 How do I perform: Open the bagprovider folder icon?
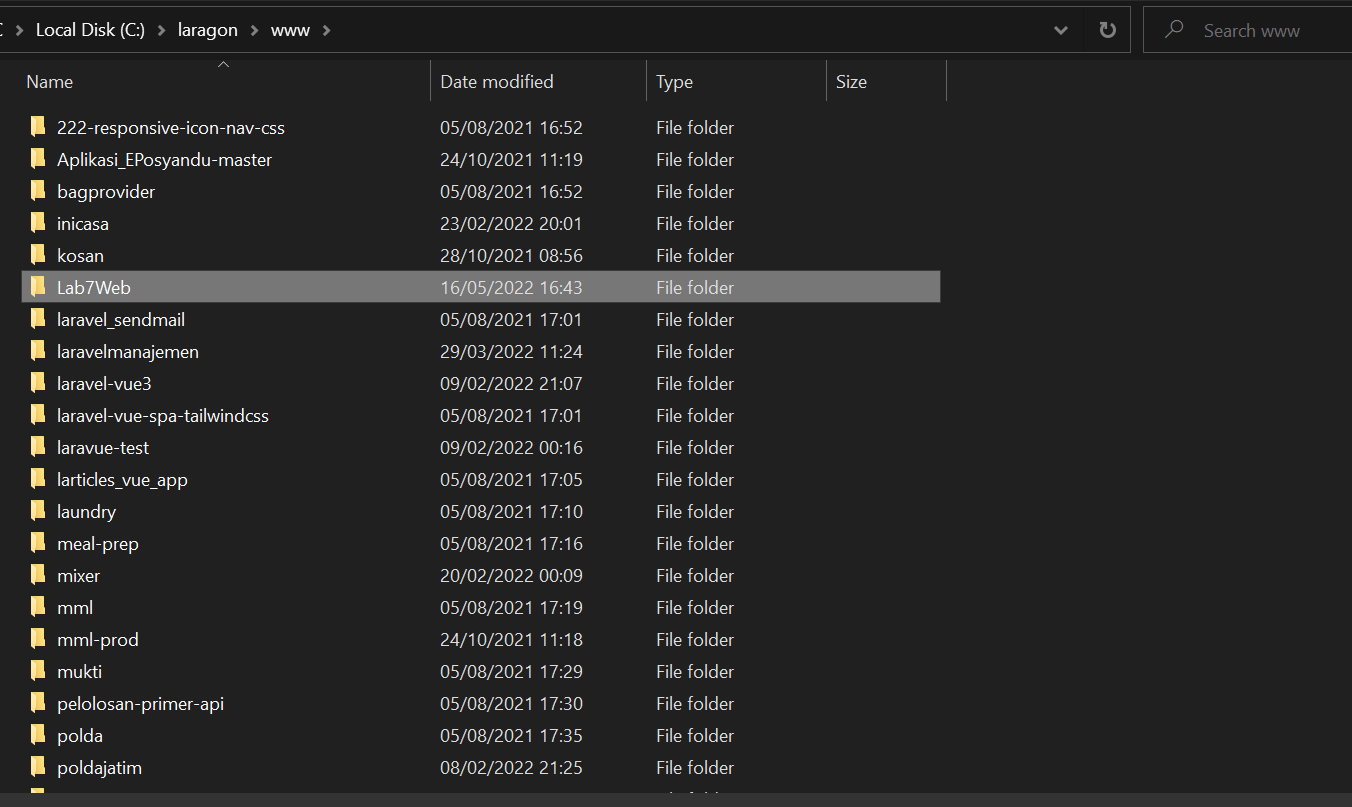point(38,191)
